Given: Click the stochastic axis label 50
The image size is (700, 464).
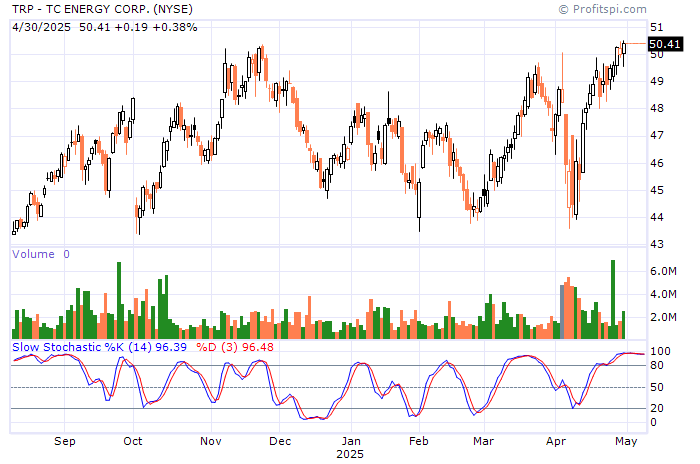Looking at the screenshot, I should 656,387.
